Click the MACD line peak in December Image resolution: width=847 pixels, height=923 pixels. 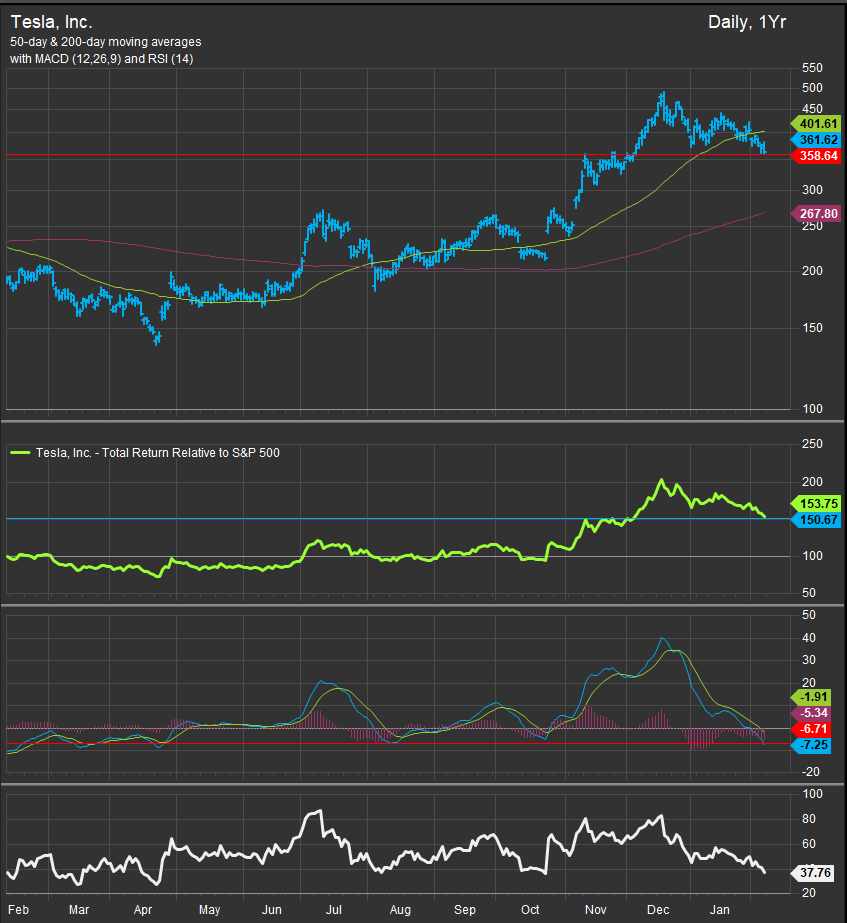pos(663,639)
